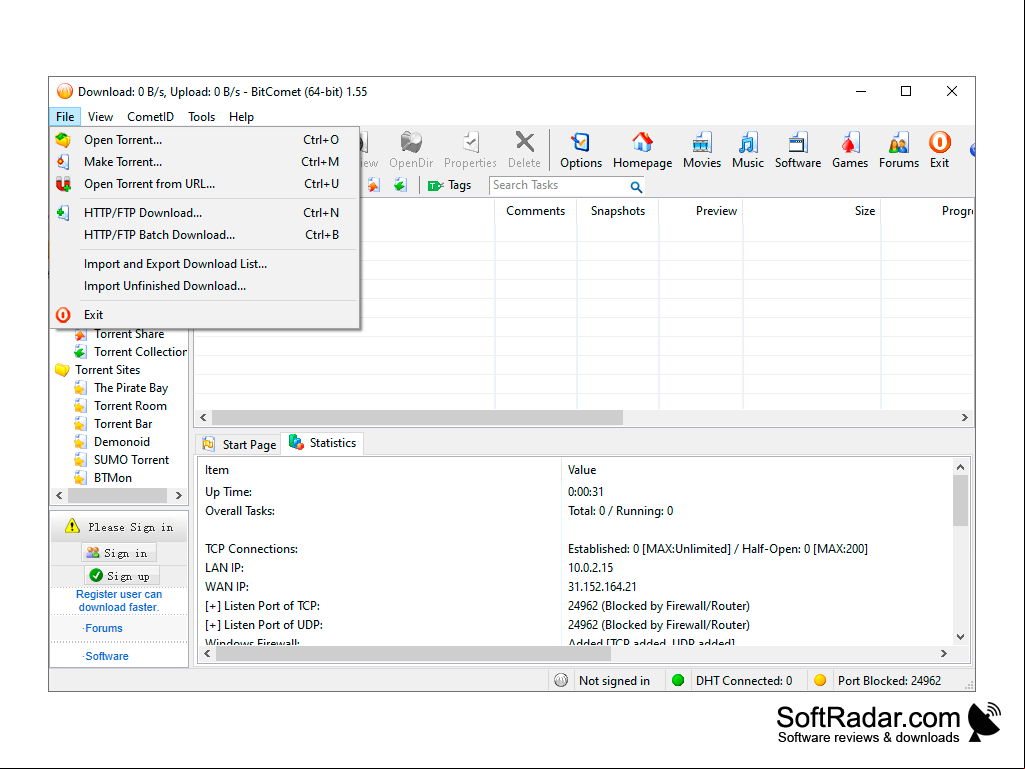Click the green torrent collection icon beside Tags
This screenshot has width=1025, height=769.
point(400,186)
